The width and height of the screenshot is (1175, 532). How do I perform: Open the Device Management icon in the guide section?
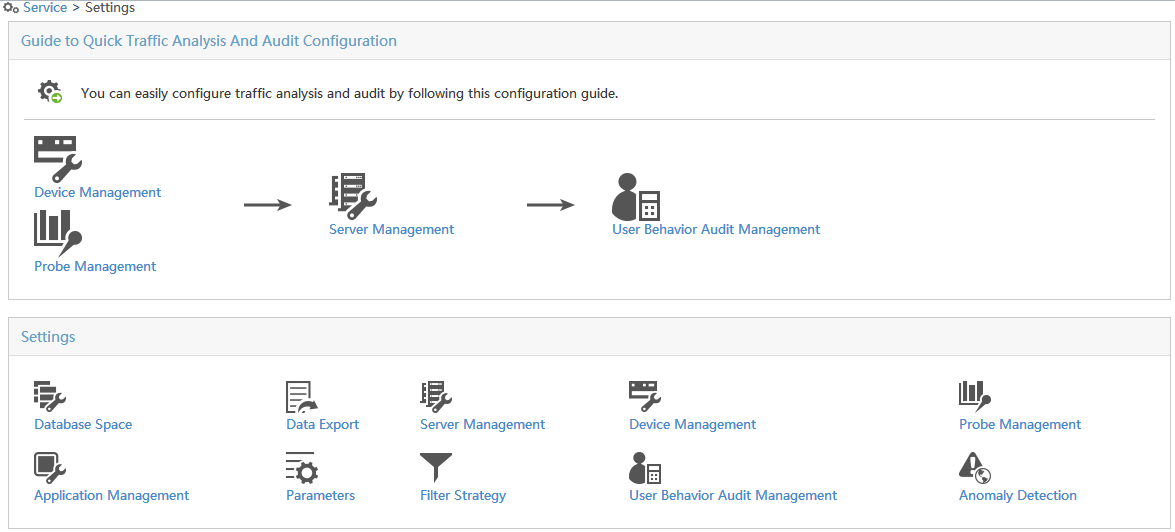[58, 159]
